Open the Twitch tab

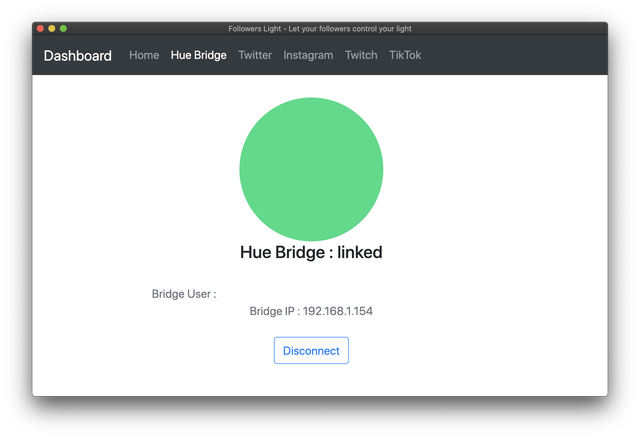point(361,55)
